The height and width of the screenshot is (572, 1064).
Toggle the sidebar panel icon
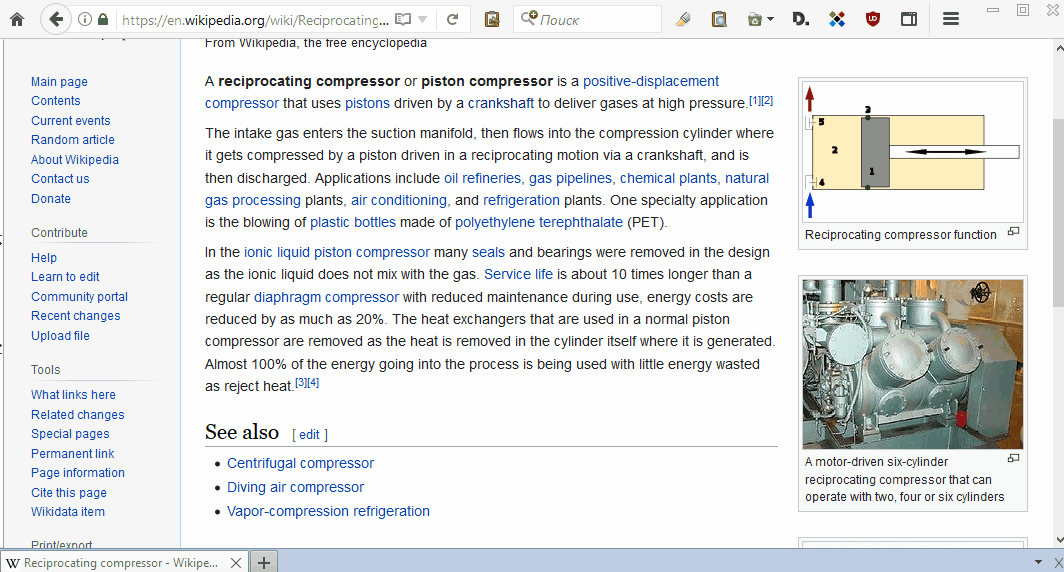coord(909,20)
